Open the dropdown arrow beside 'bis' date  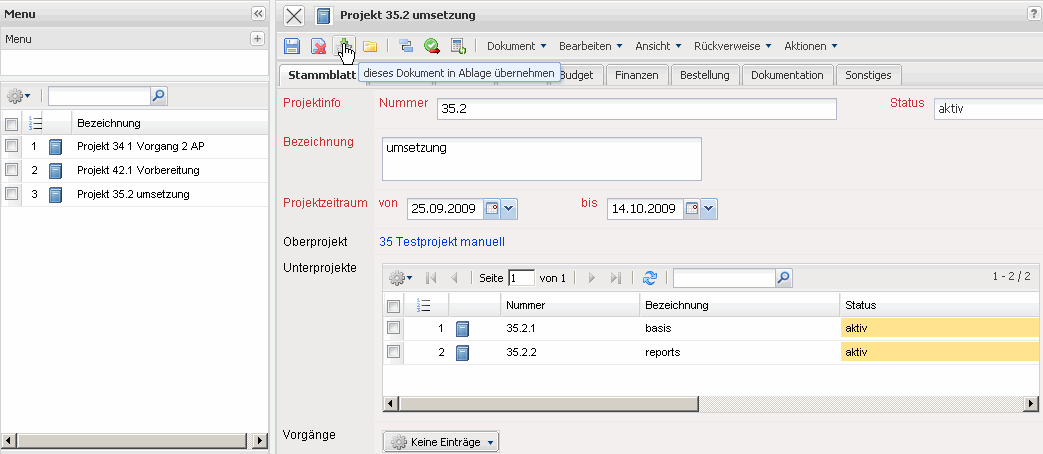point(709,209)
